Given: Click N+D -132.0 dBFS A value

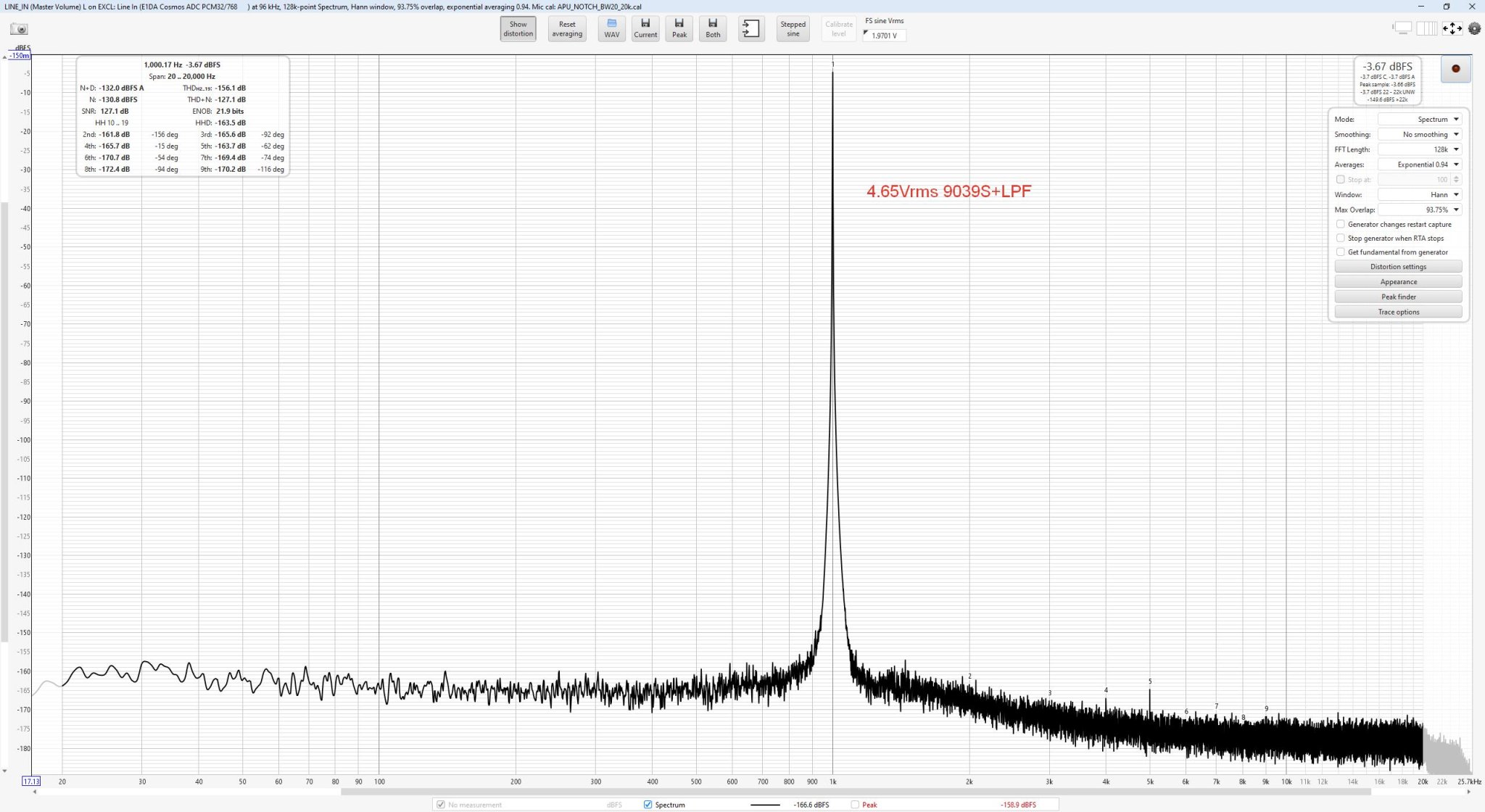Looking at the screenshot, I should tap(121, 88).
